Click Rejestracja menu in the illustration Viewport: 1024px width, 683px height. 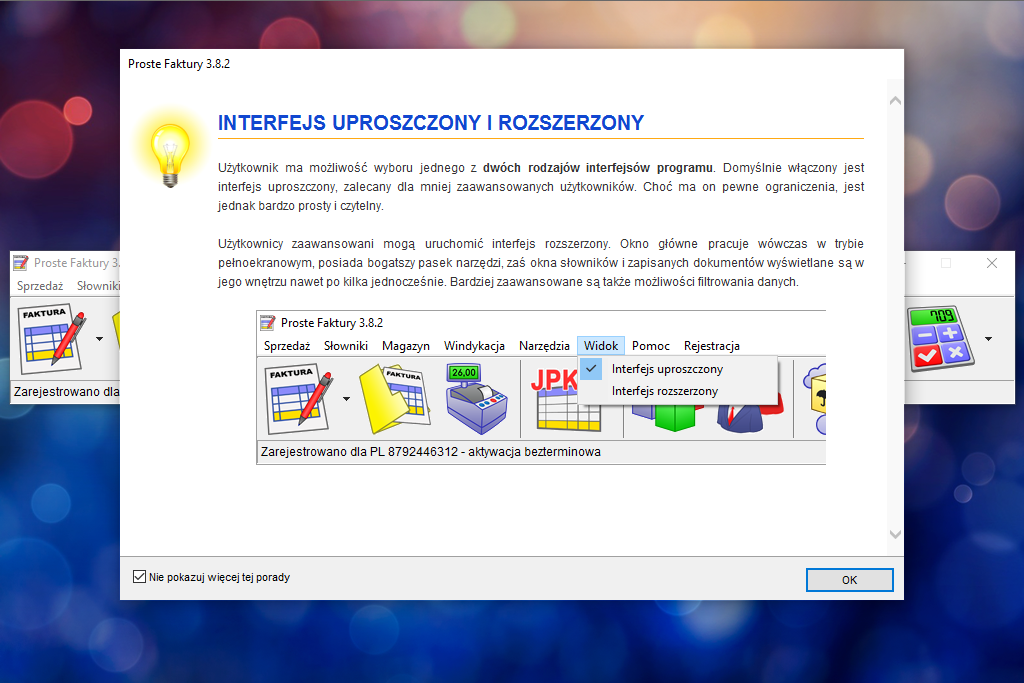tap(712, 346)
